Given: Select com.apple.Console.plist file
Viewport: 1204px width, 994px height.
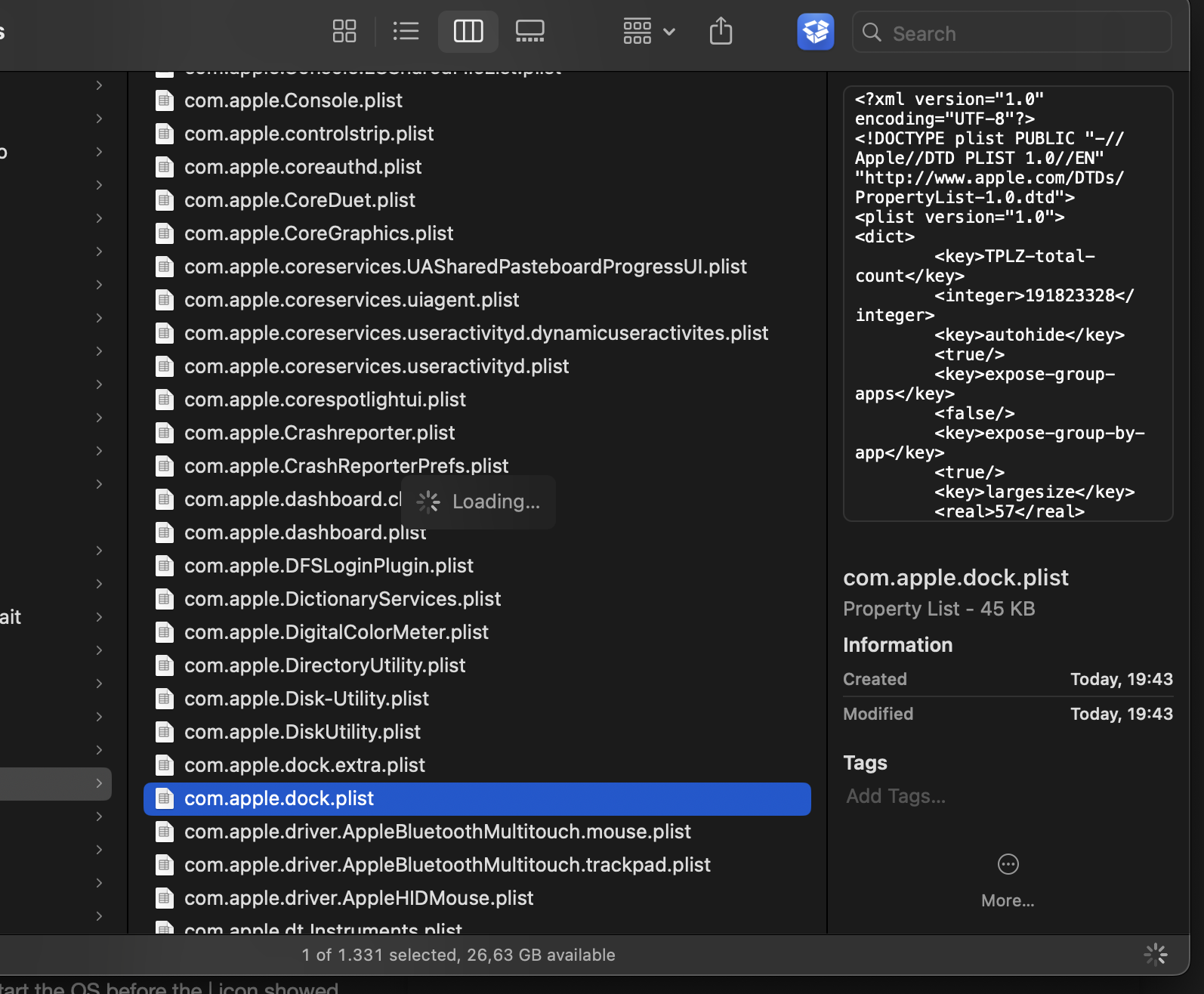Looking at the screenshot, I should tap(293, 100).
